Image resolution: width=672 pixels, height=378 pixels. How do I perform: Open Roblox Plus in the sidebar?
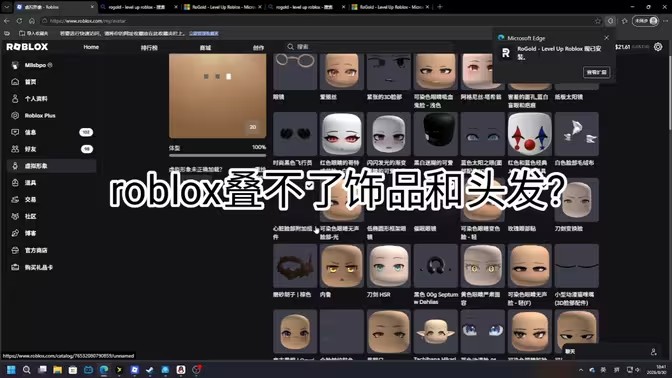click(51, 115)
